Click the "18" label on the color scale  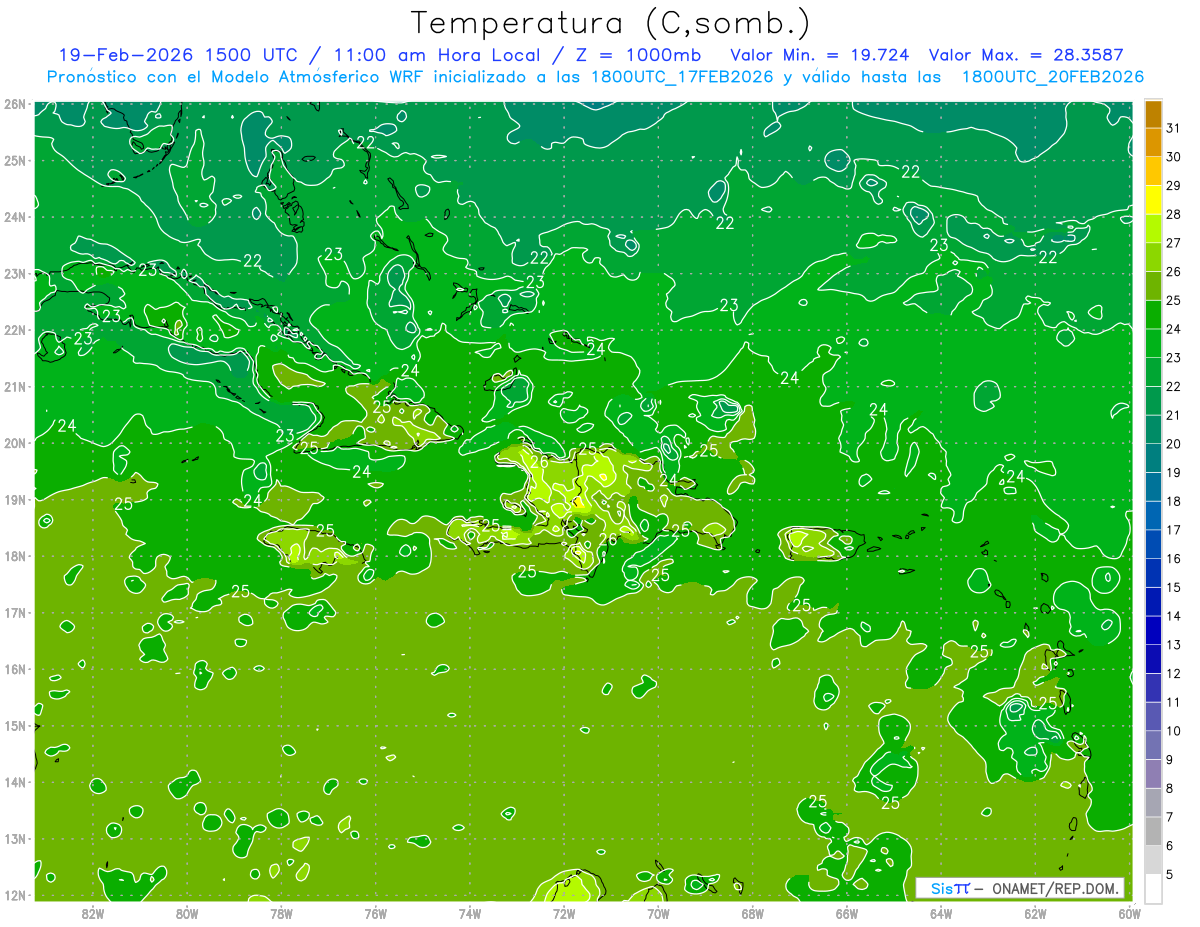1174,501
